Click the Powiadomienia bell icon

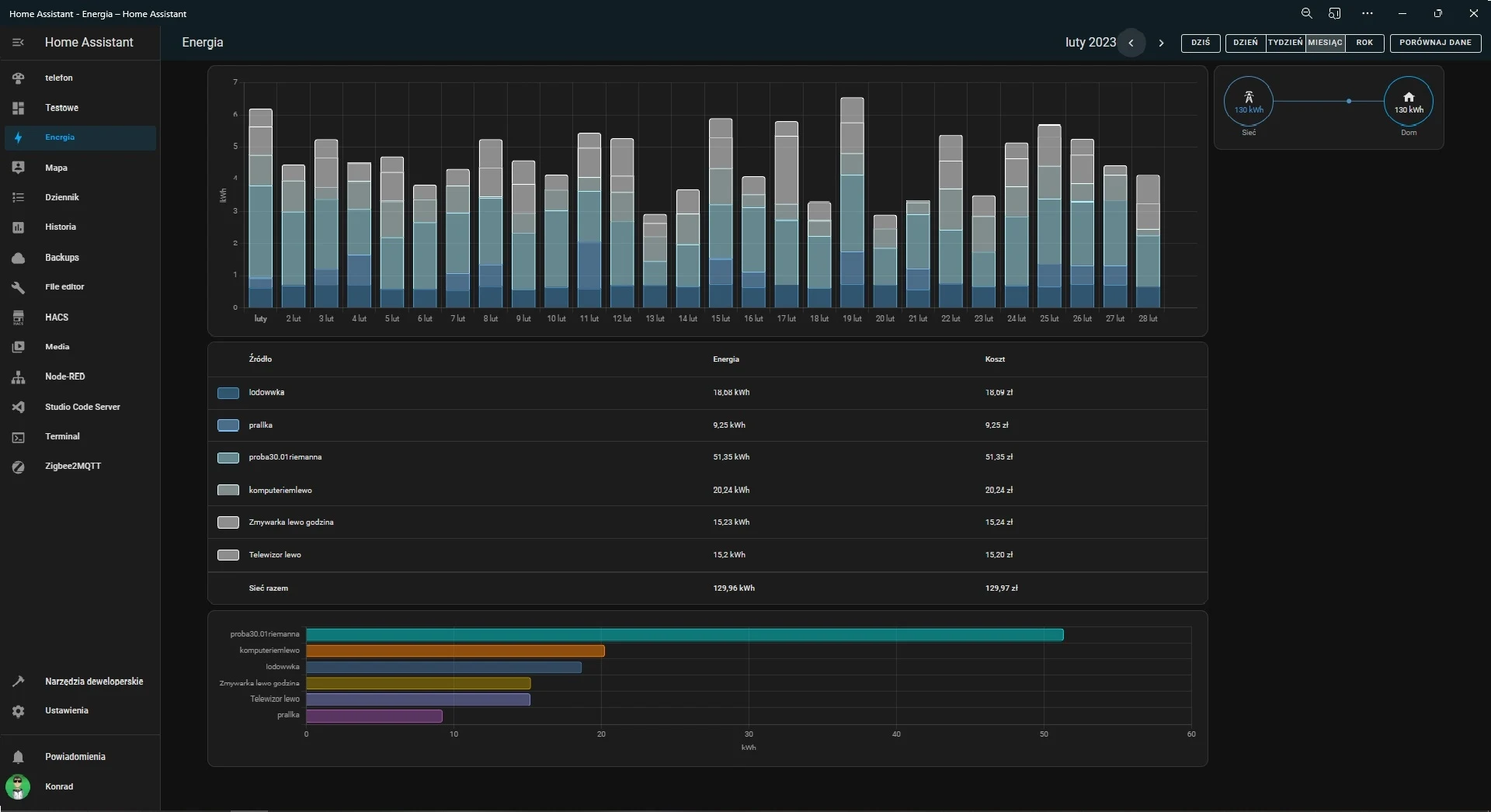(19, 757)
